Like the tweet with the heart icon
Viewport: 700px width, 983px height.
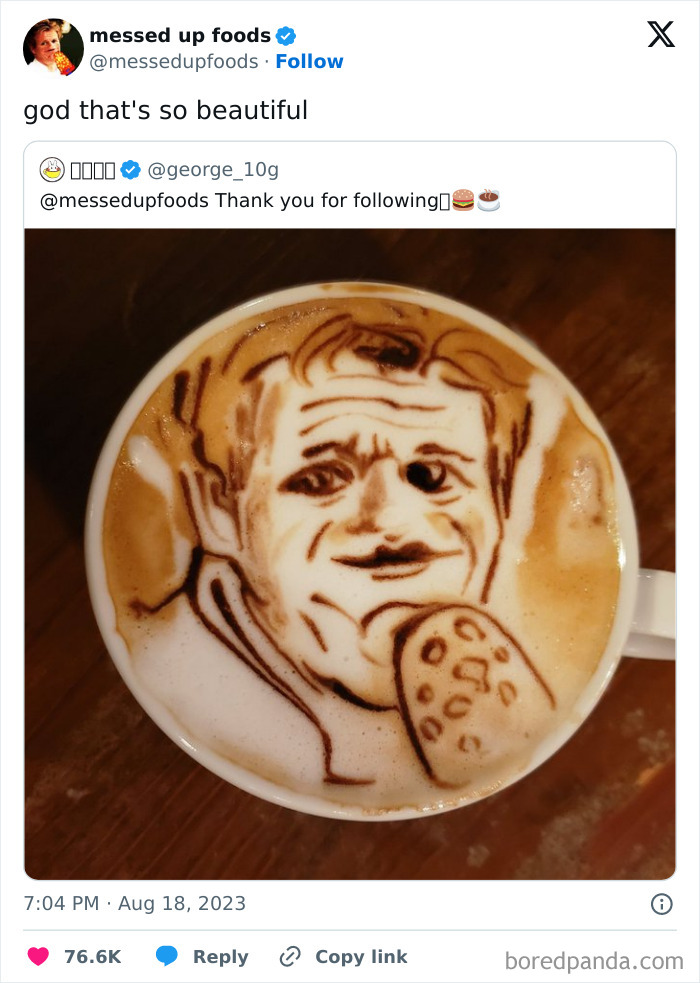[38, 956]
